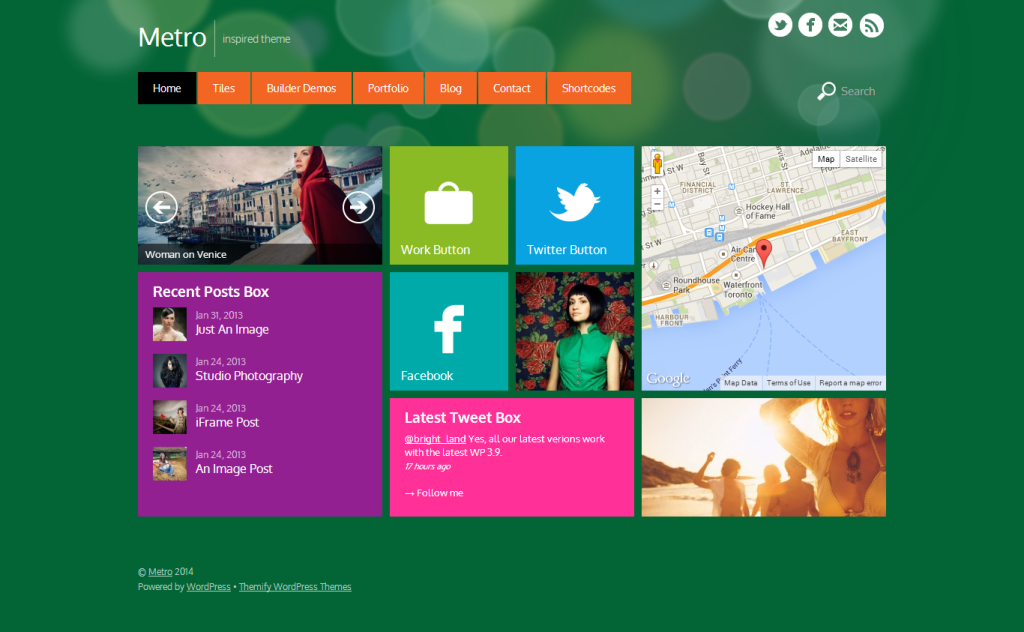Image resolution: width=1024 pixels, height=632 pixels.
Task: Open the iFrame Post link
Action: [x=227, y=422]
